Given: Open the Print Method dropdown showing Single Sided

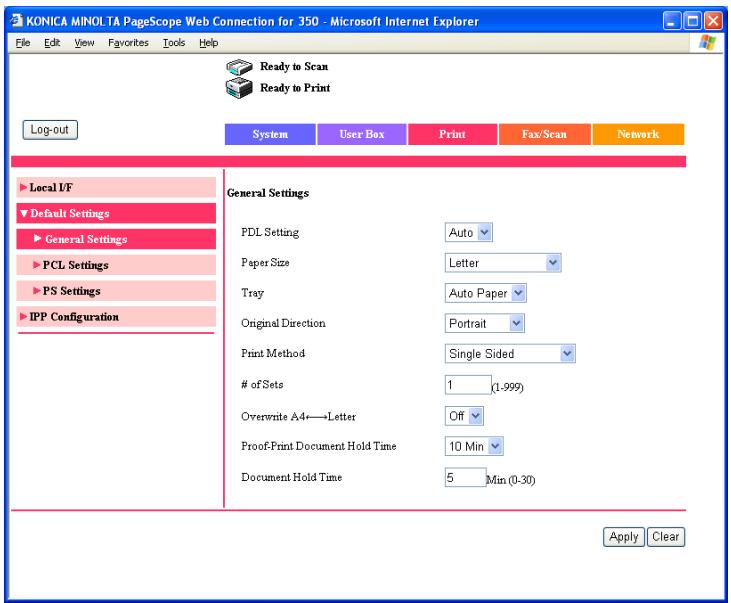Looking at the screenshot, I should pyautogui.click(x=510, y=353).
